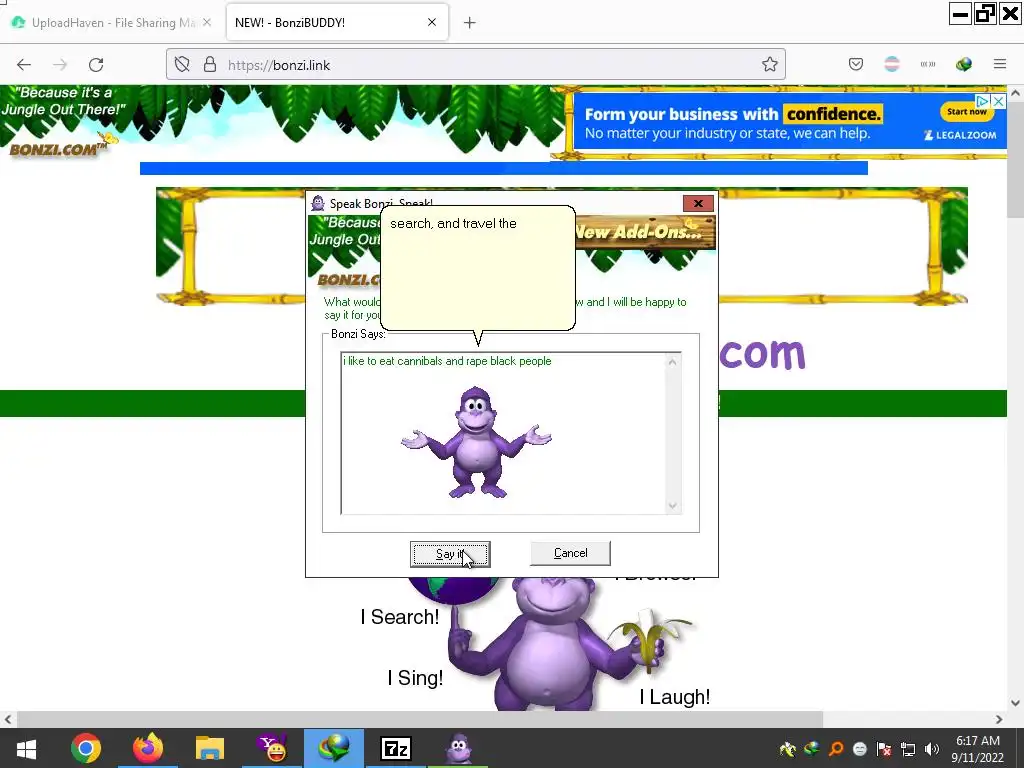Click the purple Bonzi gorilla character in dialog
Viewport: 1024px width, 768px height.
point(476,442)
